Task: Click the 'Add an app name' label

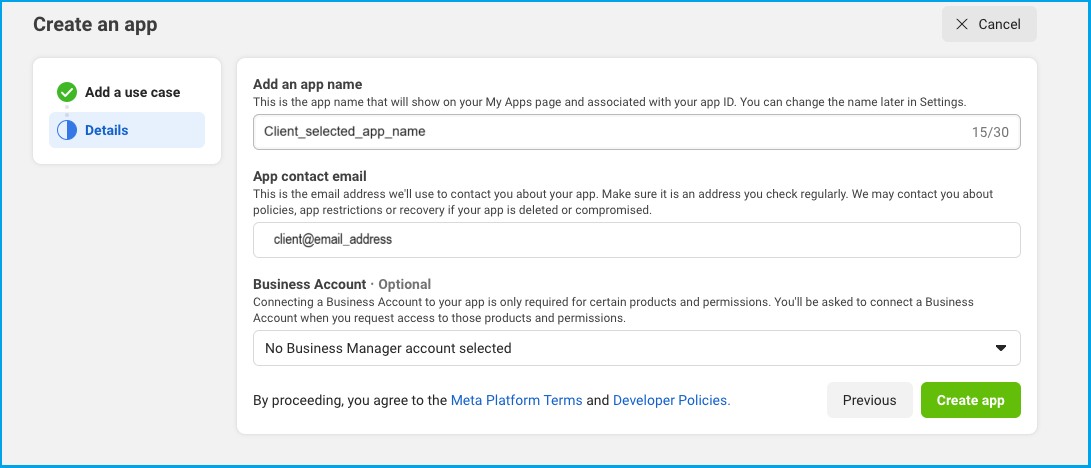Action: pos(308,84)
